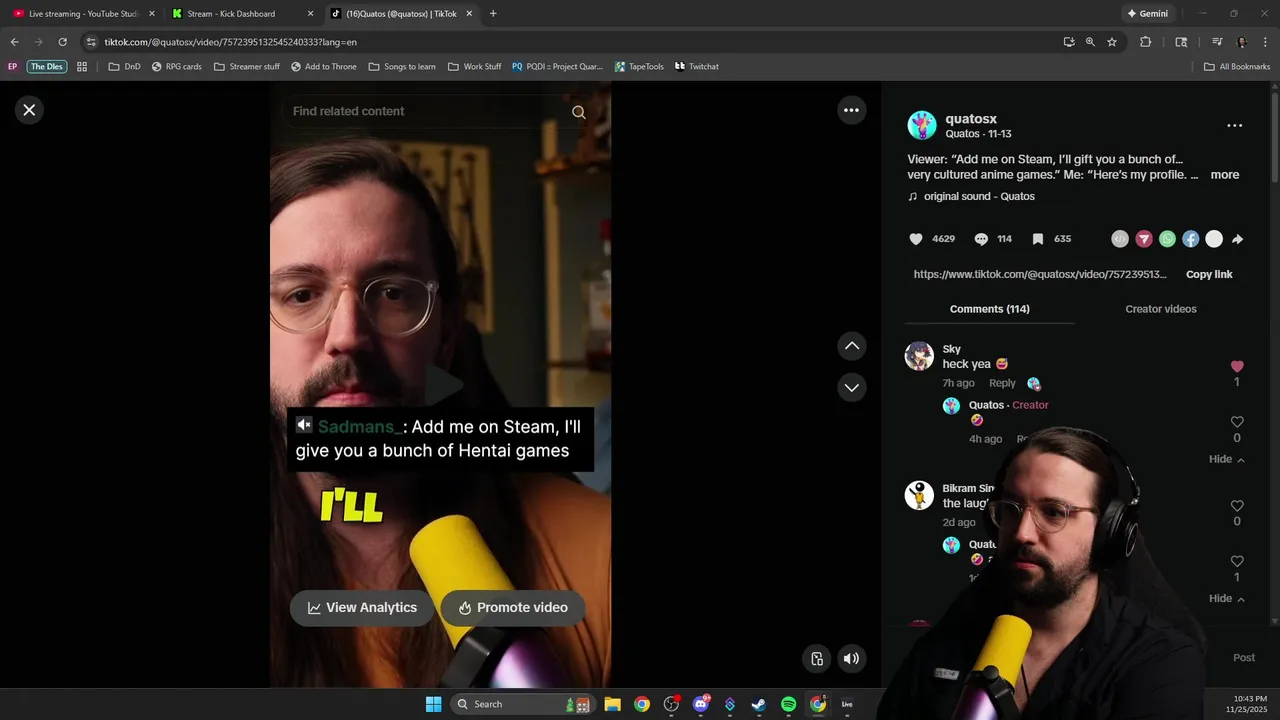Screen dimensions: 1280x720
Task: Expand the caption with more
Action: 1224,174
